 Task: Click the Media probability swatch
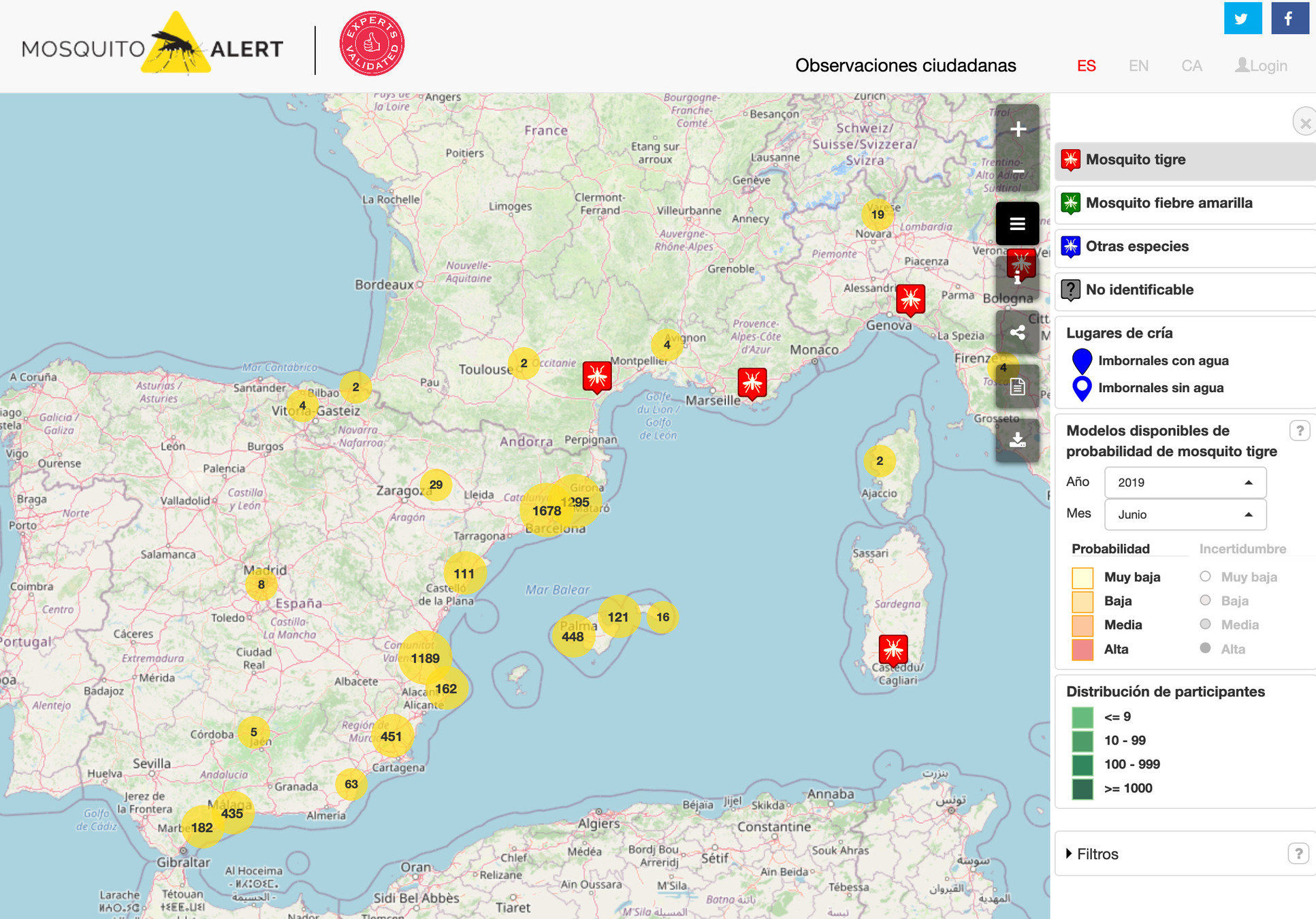(x=1082, y=625)
